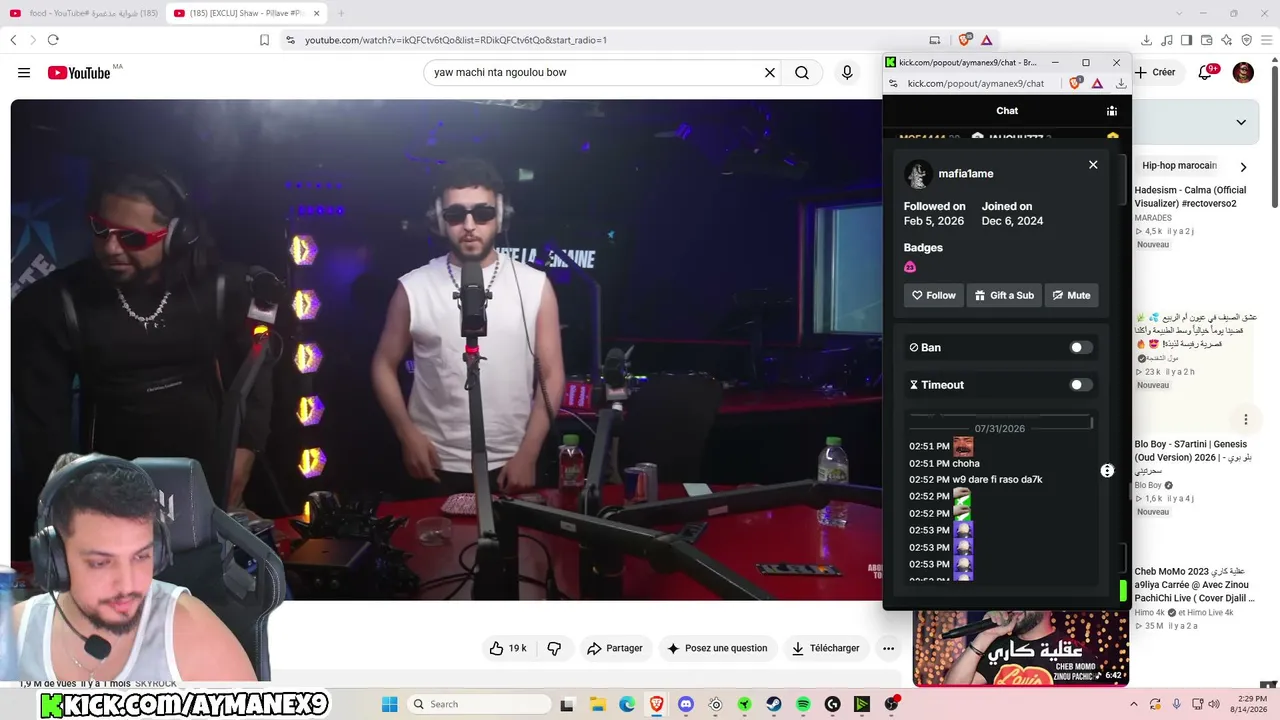
Task: Open the taskbar clock and date
Action: [x=1252, y=704]
